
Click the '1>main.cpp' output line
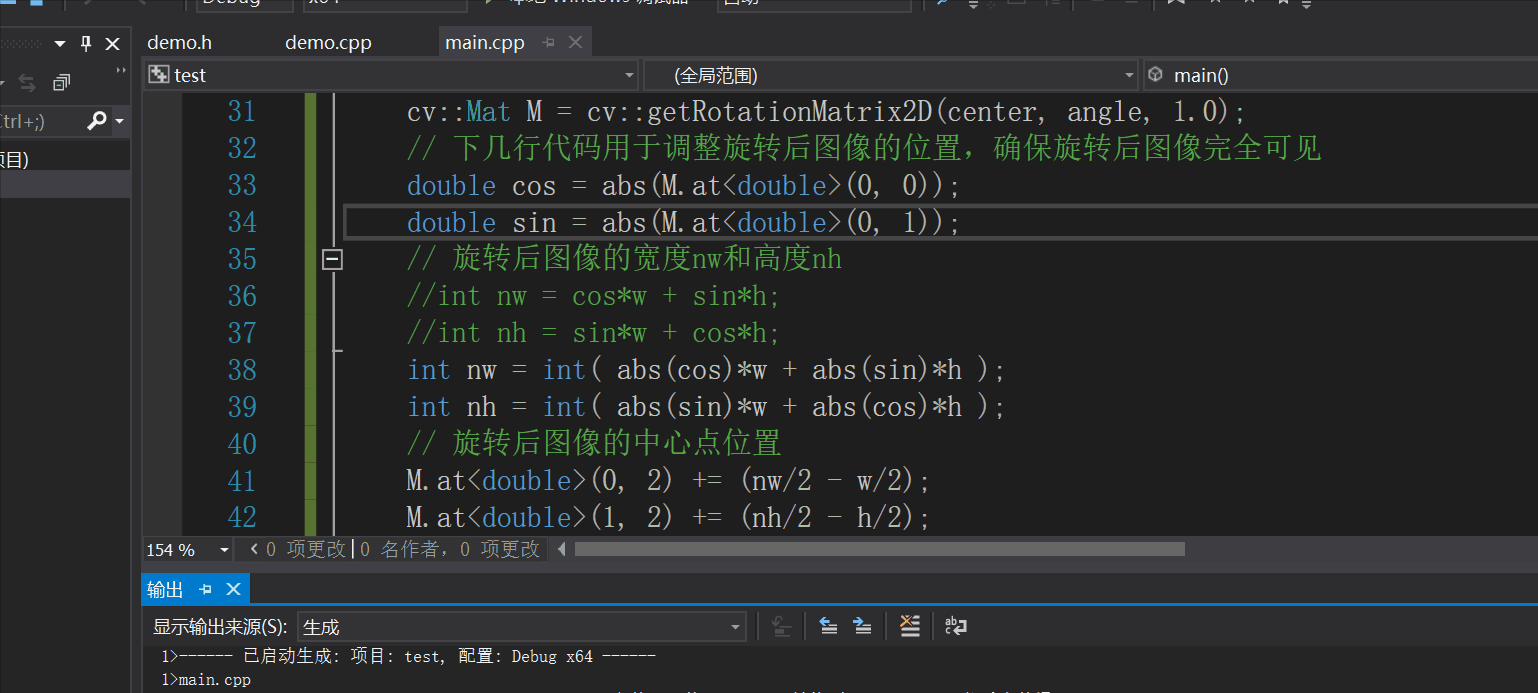tap(206, 680)
